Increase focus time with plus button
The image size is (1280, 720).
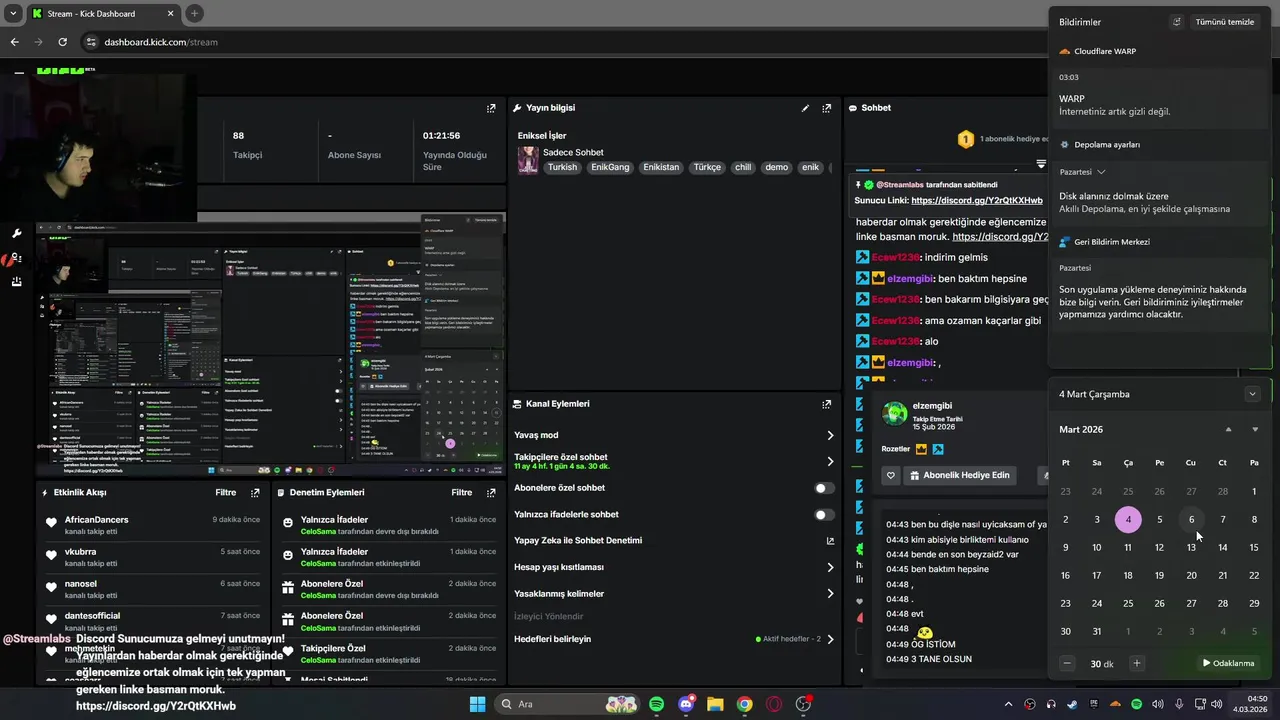point(1136,663)
